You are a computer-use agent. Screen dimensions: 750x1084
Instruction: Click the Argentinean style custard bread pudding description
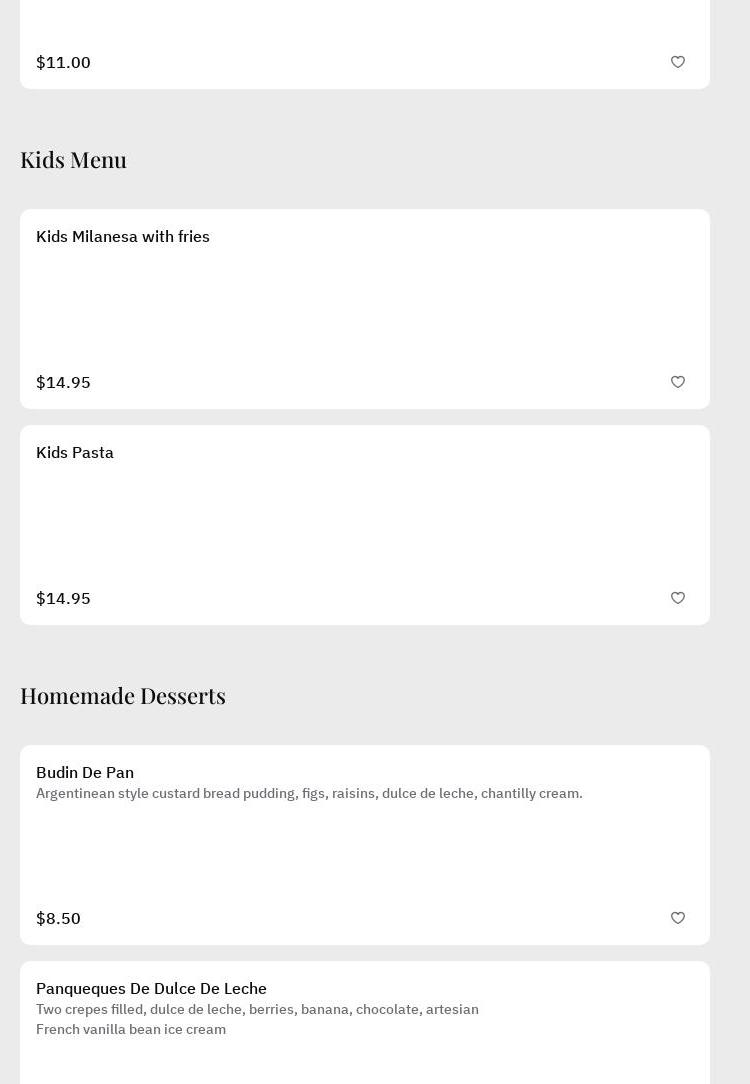pos(309,794)
